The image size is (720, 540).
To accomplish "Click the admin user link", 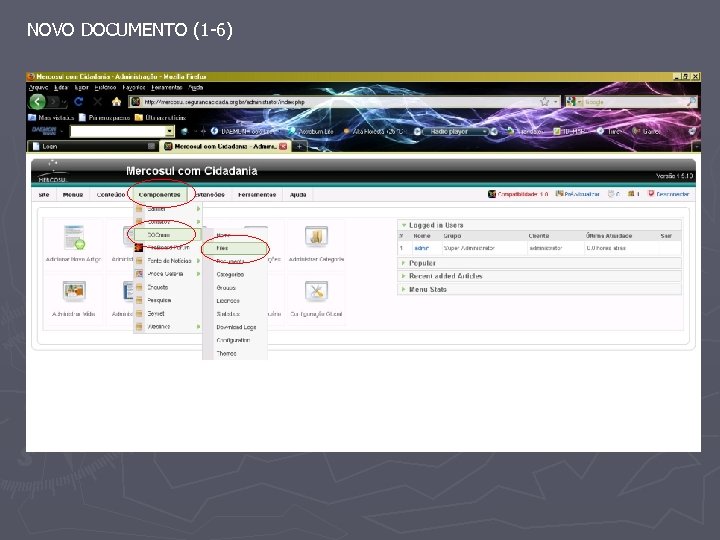I will [421, 248].
